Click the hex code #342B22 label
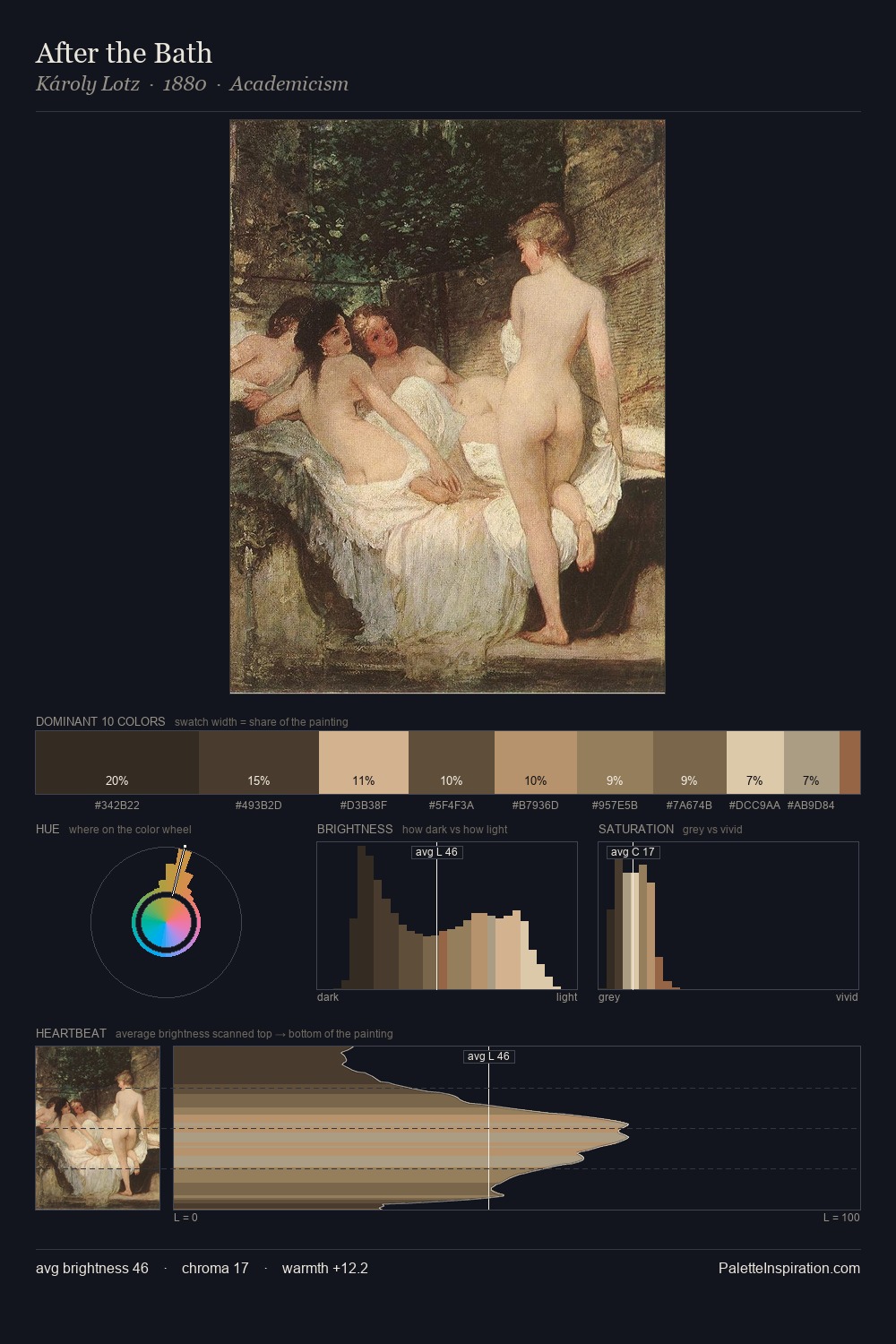896x1344 pixels. [x=117, y=806]
